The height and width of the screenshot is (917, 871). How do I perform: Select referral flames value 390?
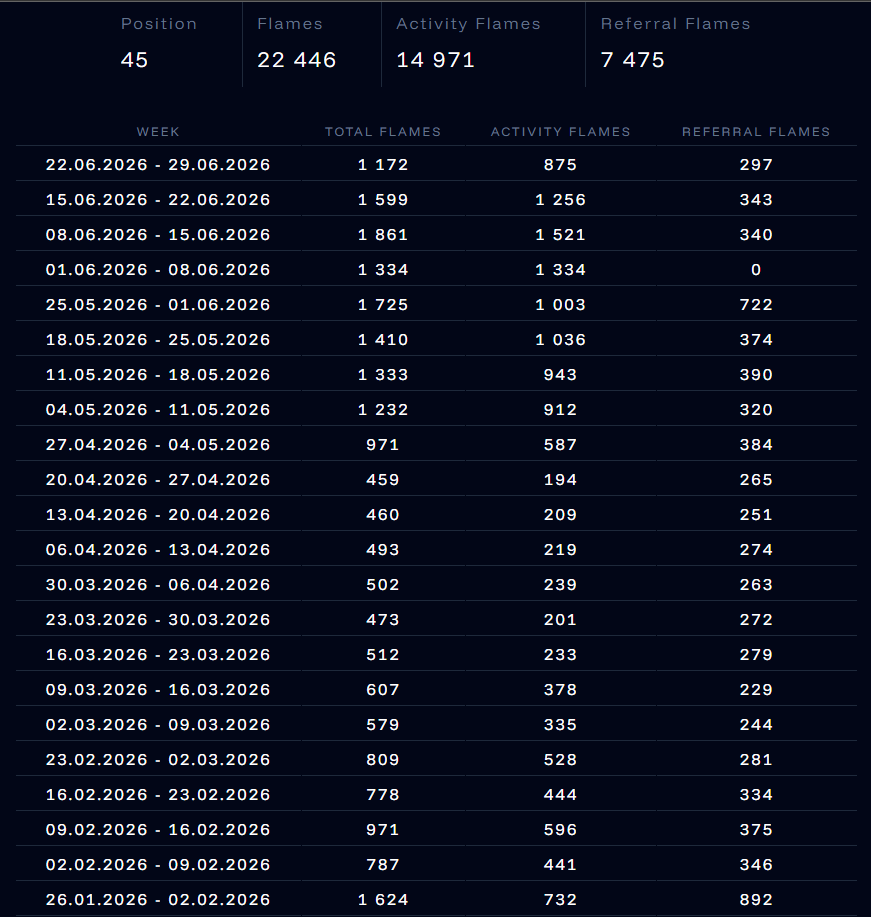[756, 374]
